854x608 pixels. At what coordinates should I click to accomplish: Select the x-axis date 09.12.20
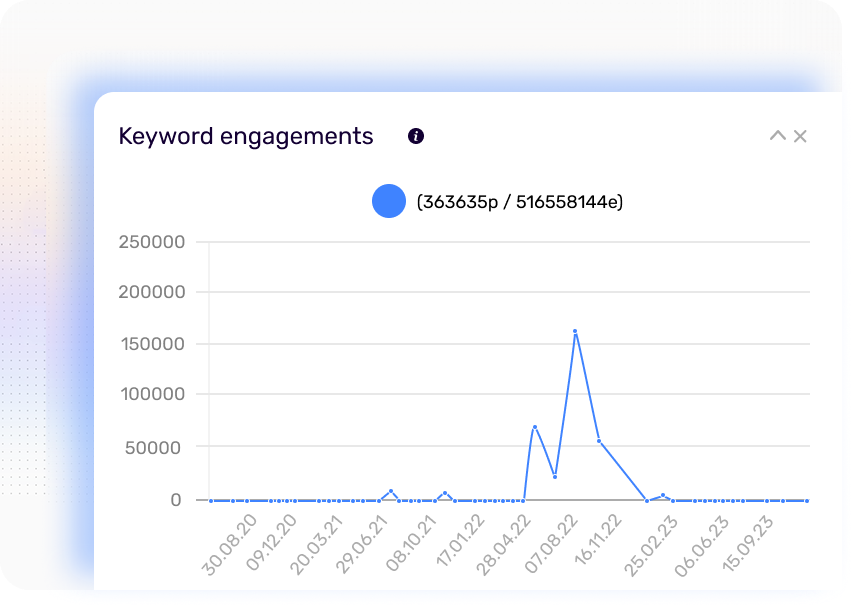[271, 543]
